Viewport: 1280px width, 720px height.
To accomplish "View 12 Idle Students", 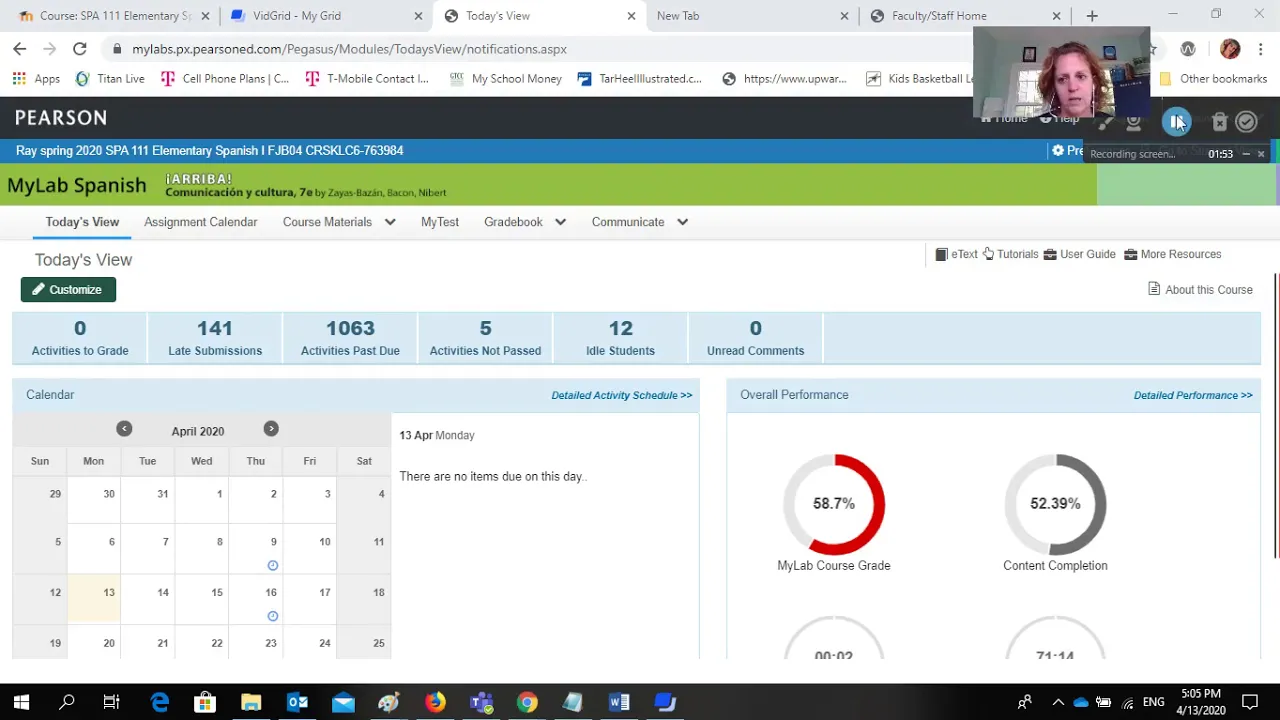I will coord(620,338).
